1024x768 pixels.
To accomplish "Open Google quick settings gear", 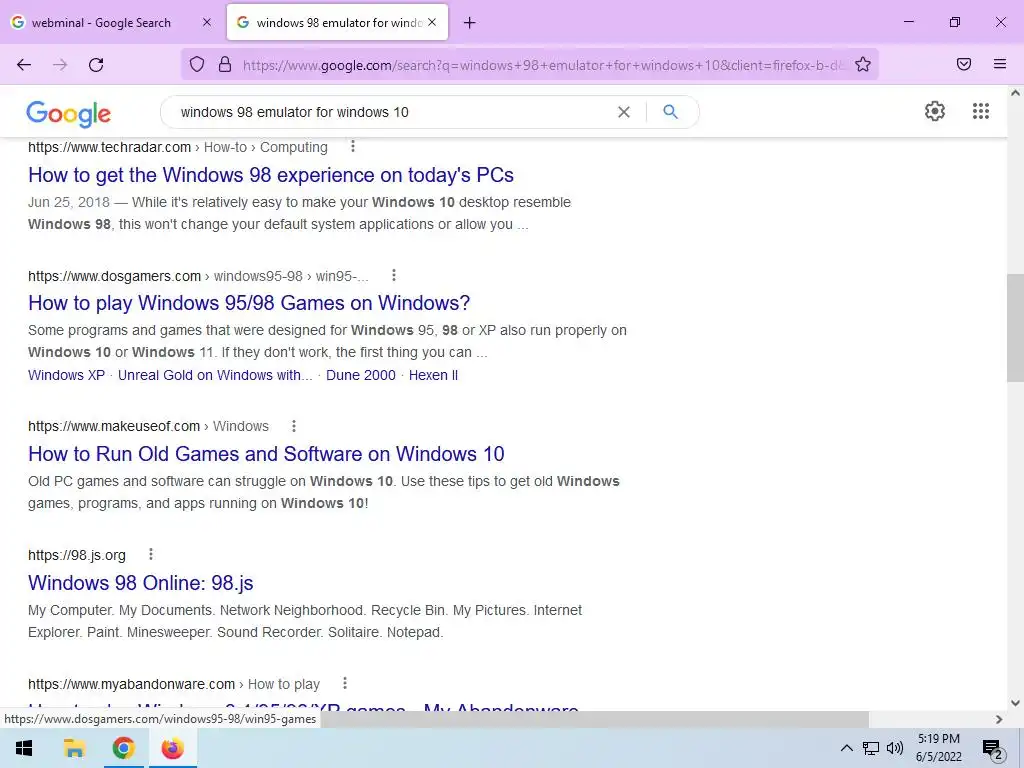I will coord(935,111).
